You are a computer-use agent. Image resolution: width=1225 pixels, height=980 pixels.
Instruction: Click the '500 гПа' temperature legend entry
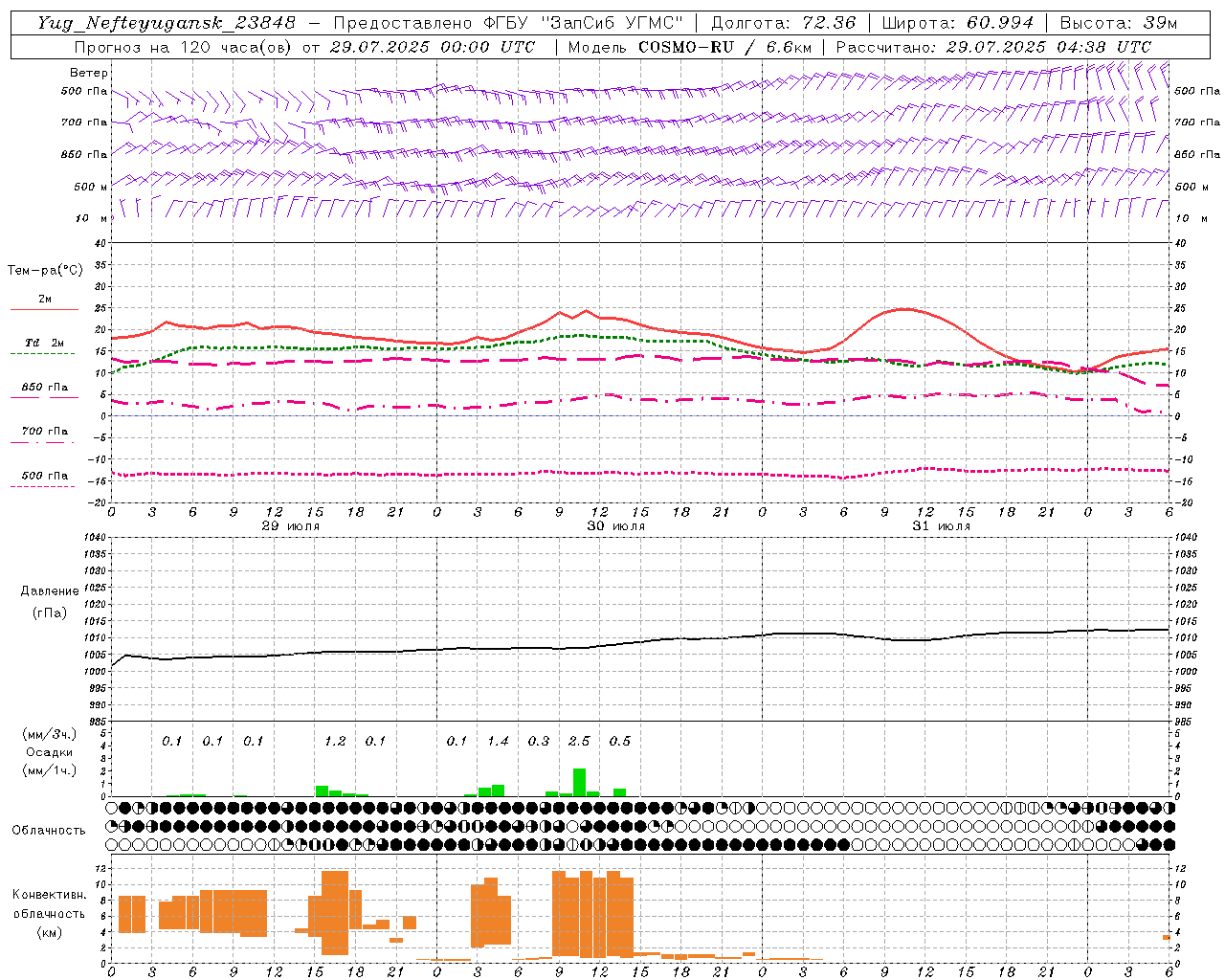coord(45,476)
